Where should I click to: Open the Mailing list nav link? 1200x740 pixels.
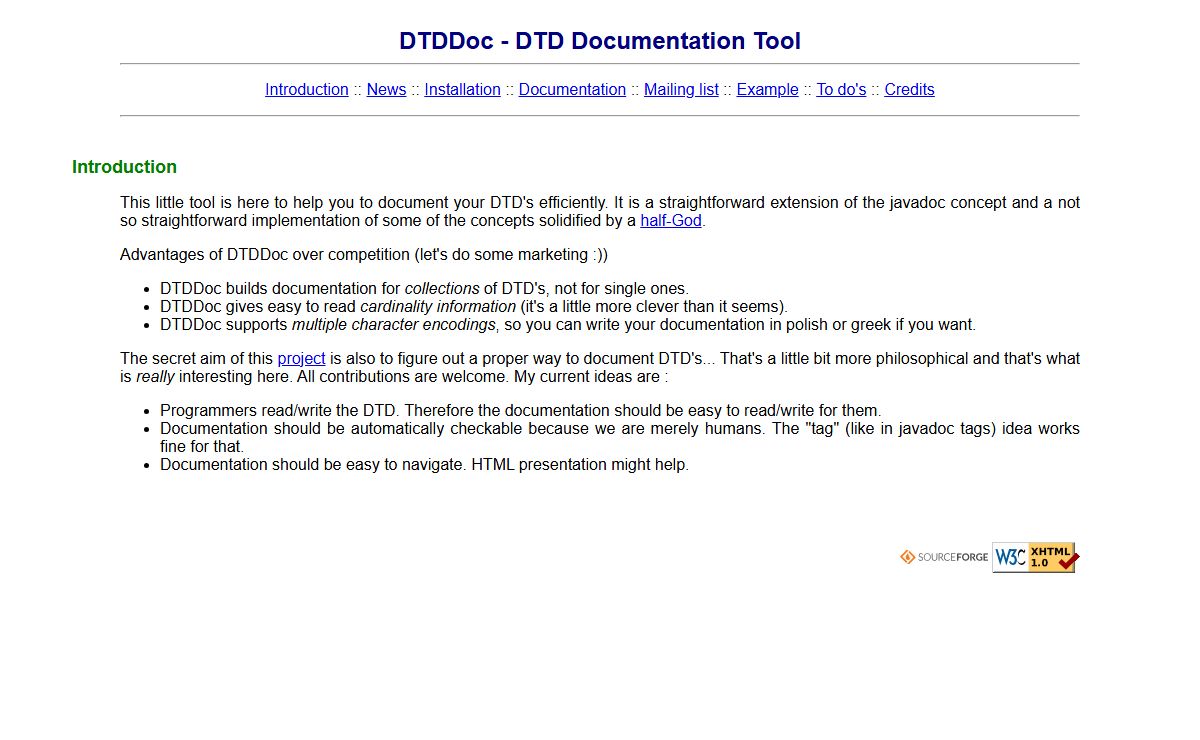pos(681,90)
